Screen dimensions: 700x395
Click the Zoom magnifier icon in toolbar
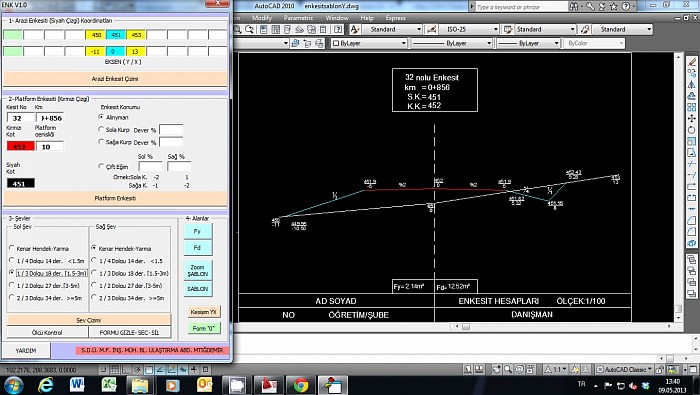238,29
